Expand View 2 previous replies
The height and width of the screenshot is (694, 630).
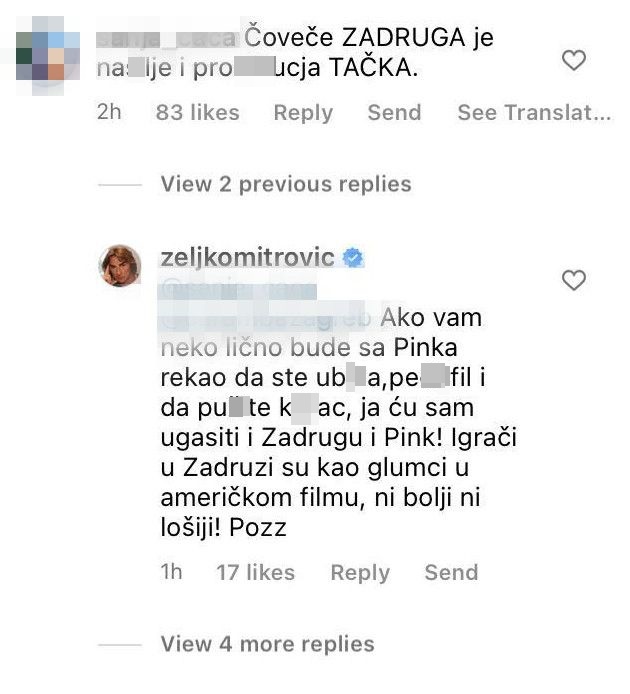(x=286, y=184)
